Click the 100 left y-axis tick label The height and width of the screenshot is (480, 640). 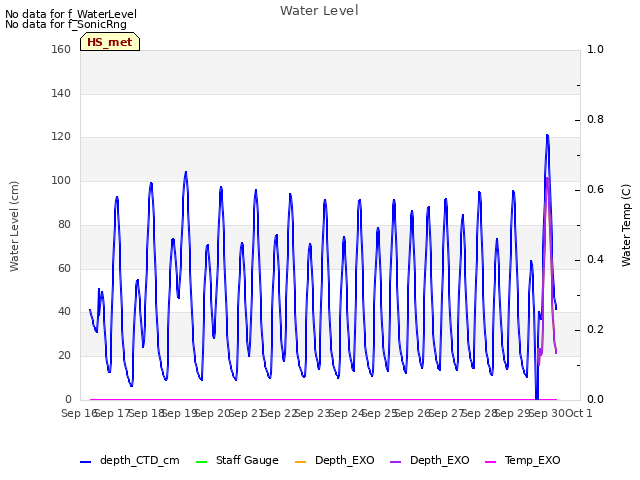(x=61, y=180)
